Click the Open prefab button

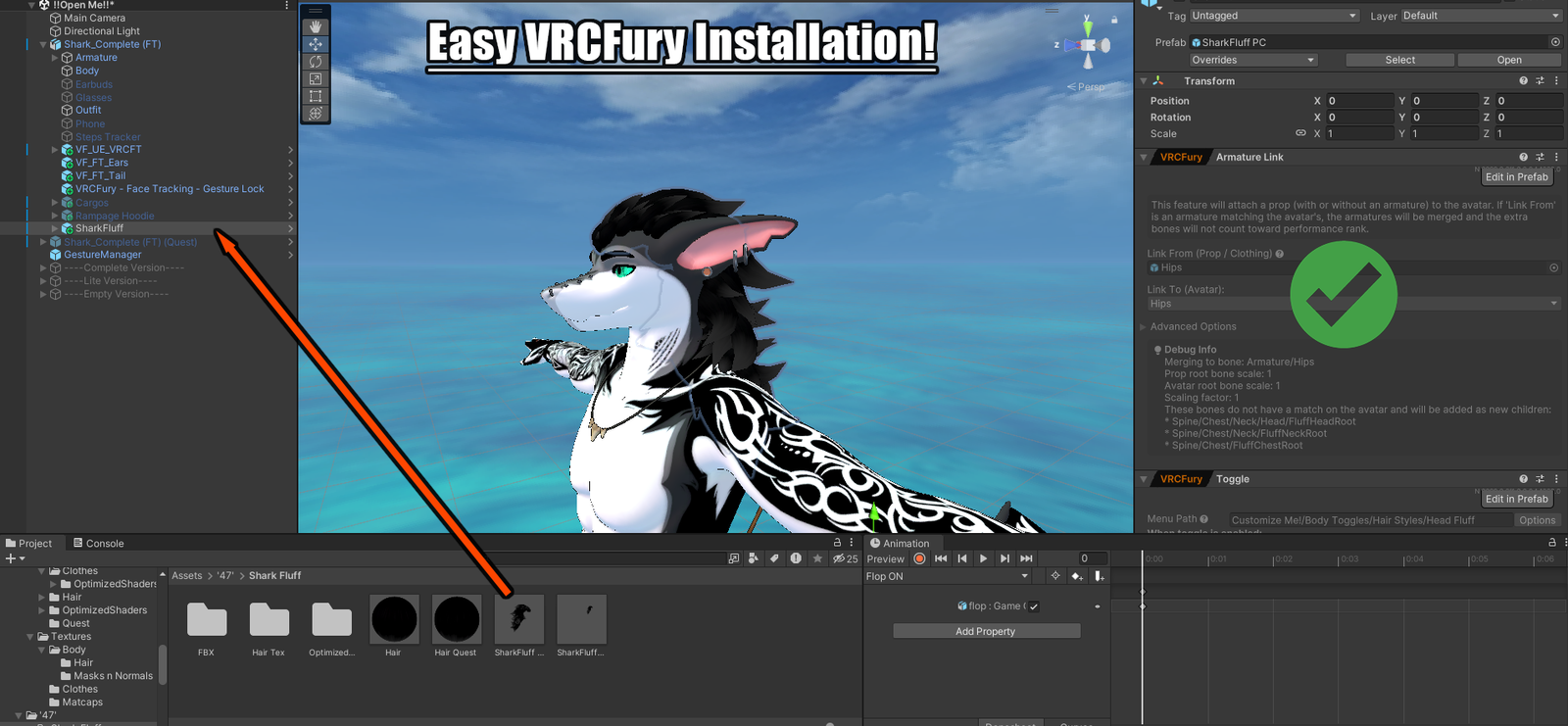coord(1508,60)
